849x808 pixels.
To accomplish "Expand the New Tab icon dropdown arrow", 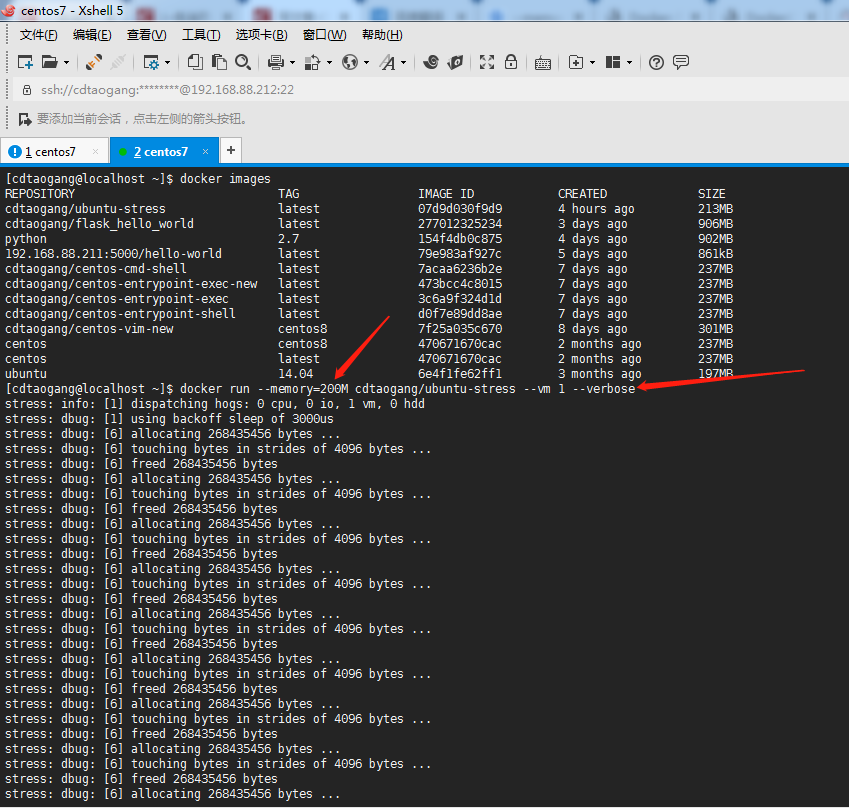I will click(592, 63).
